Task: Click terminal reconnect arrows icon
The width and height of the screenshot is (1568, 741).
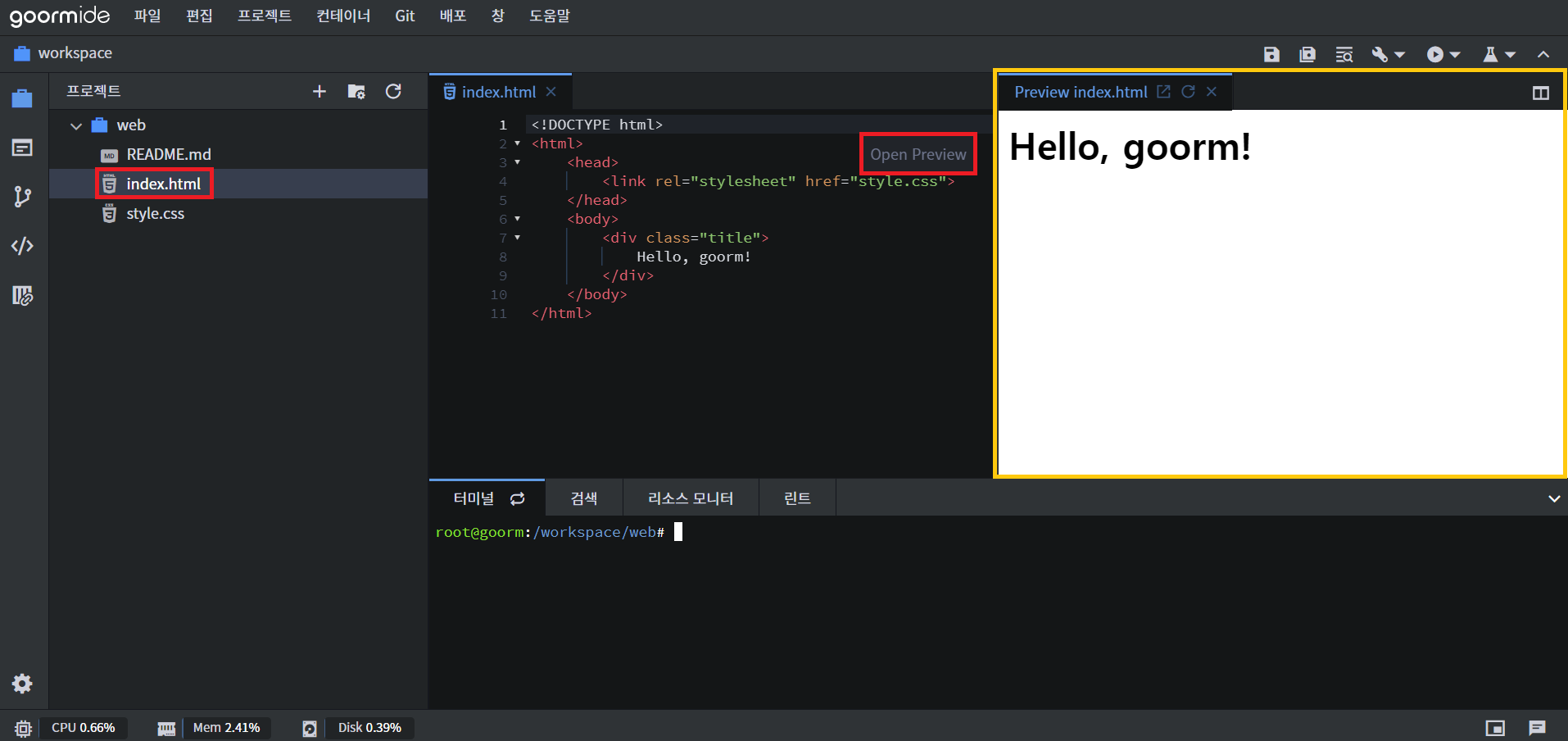Action: 518,498
